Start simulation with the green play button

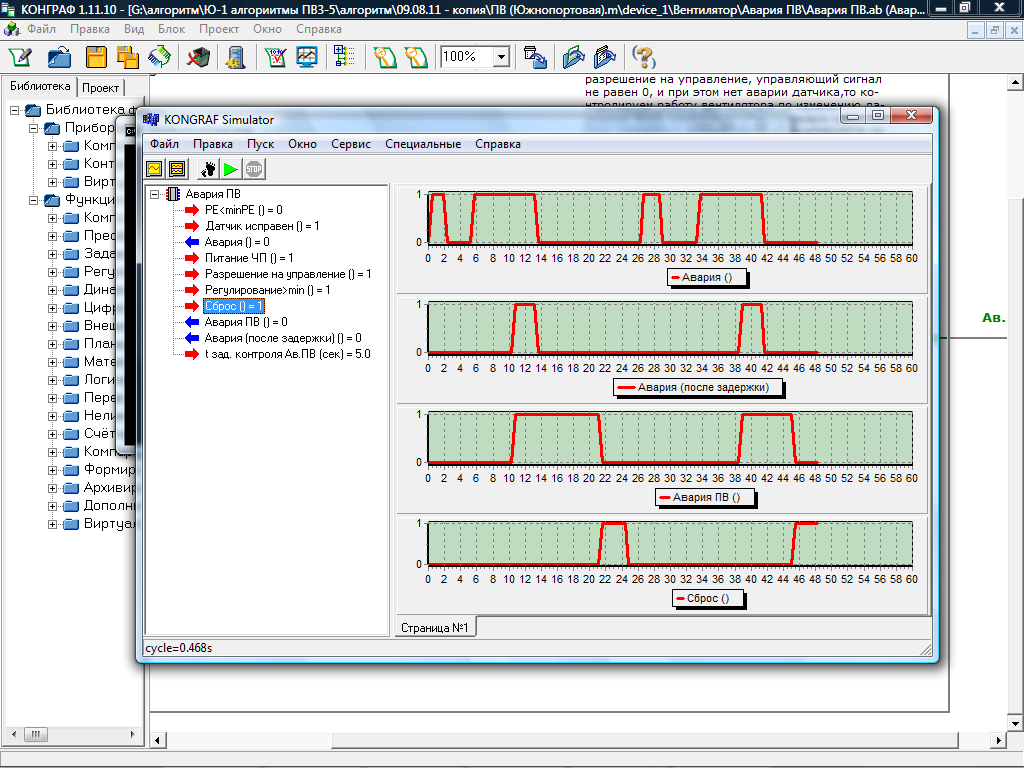point(231,169)
